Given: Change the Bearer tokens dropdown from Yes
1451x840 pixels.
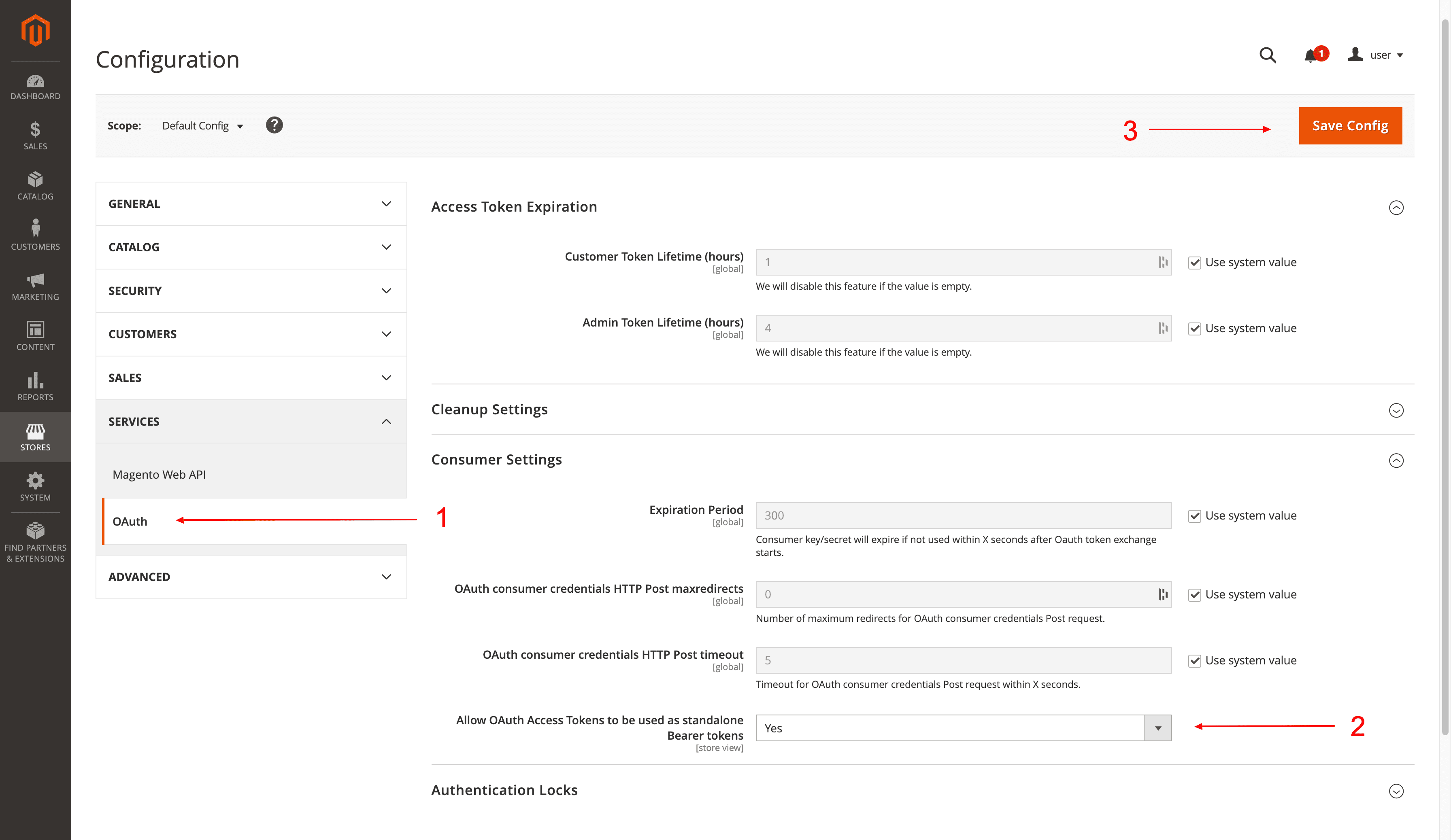Looking at the screenshot, I should coord(1157,728).
